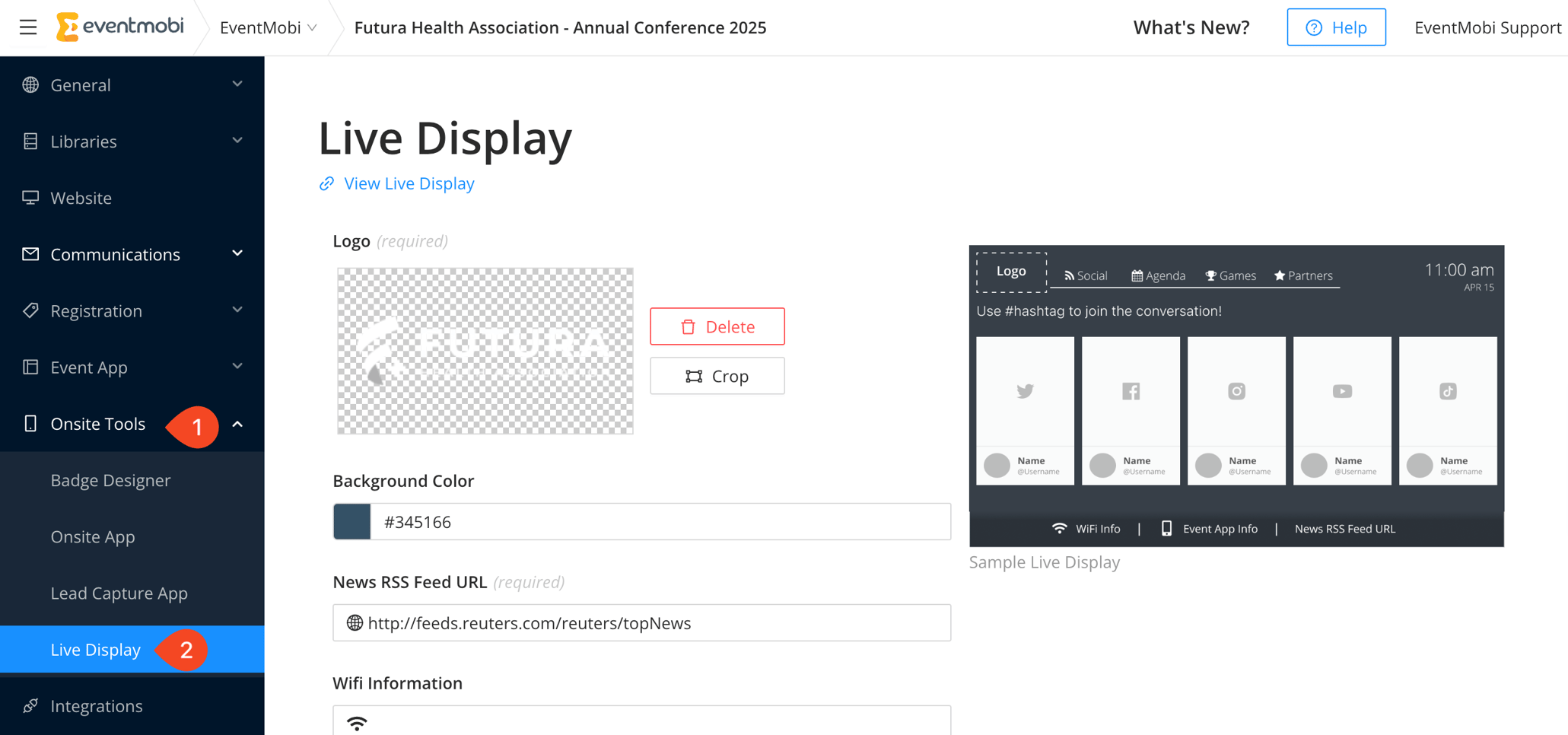Click the Libraries list icon

coord(30,141)
